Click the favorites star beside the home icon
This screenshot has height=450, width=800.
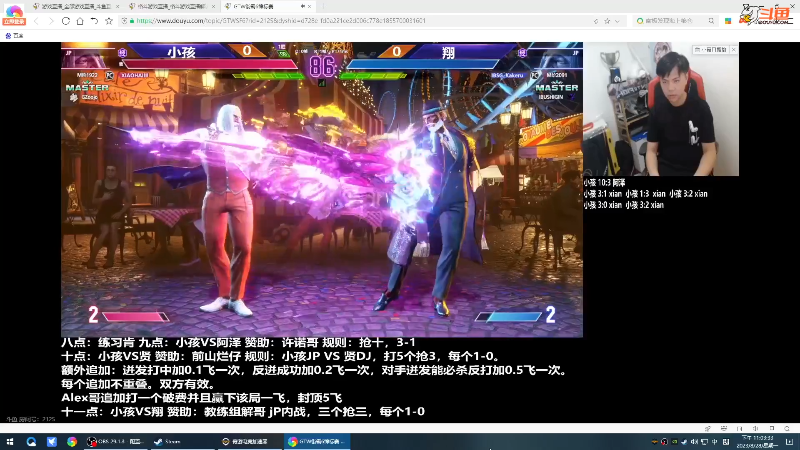[109, 21]
